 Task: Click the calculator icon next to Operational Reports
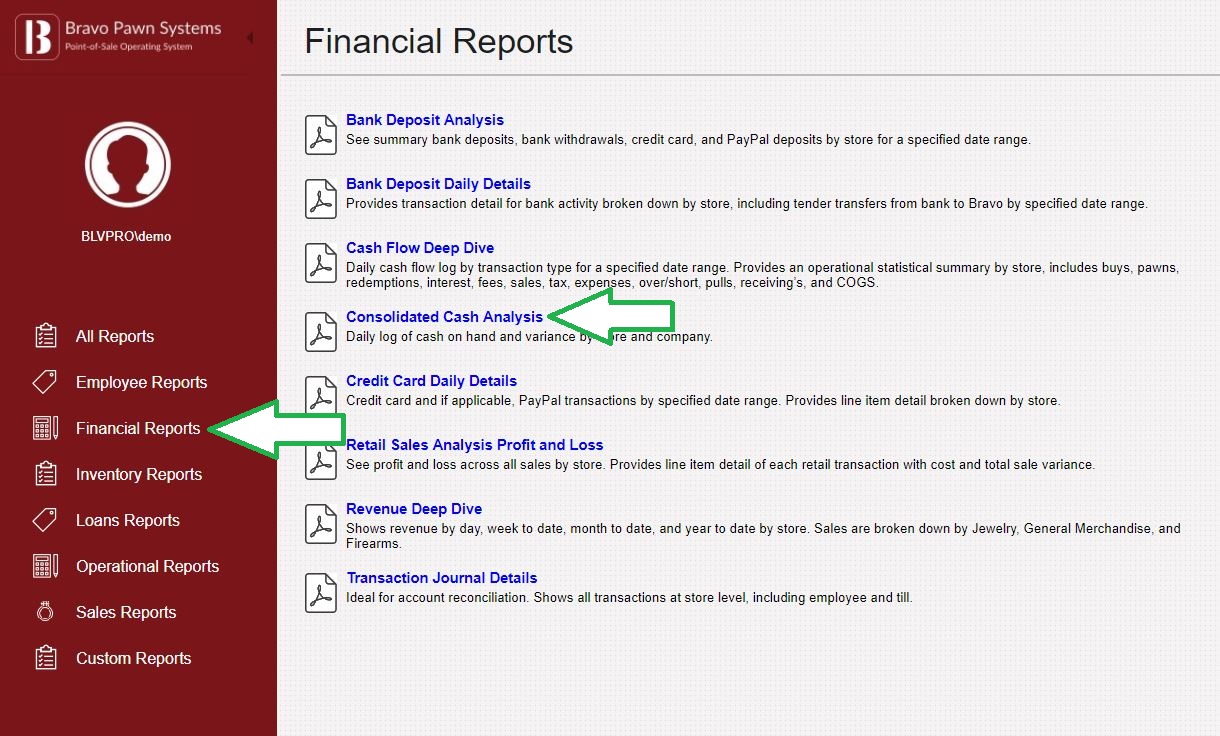click(45, 566)
